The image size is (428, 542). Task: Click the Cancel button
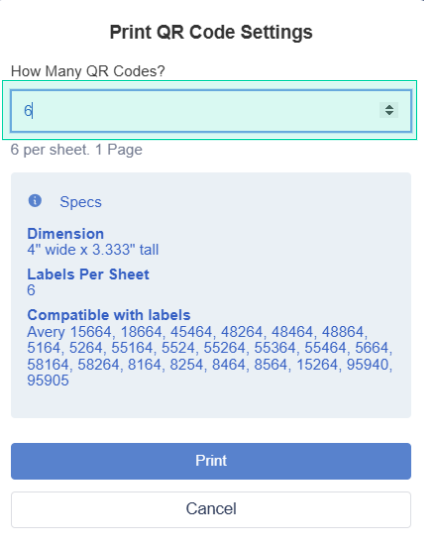pos(211,509)
